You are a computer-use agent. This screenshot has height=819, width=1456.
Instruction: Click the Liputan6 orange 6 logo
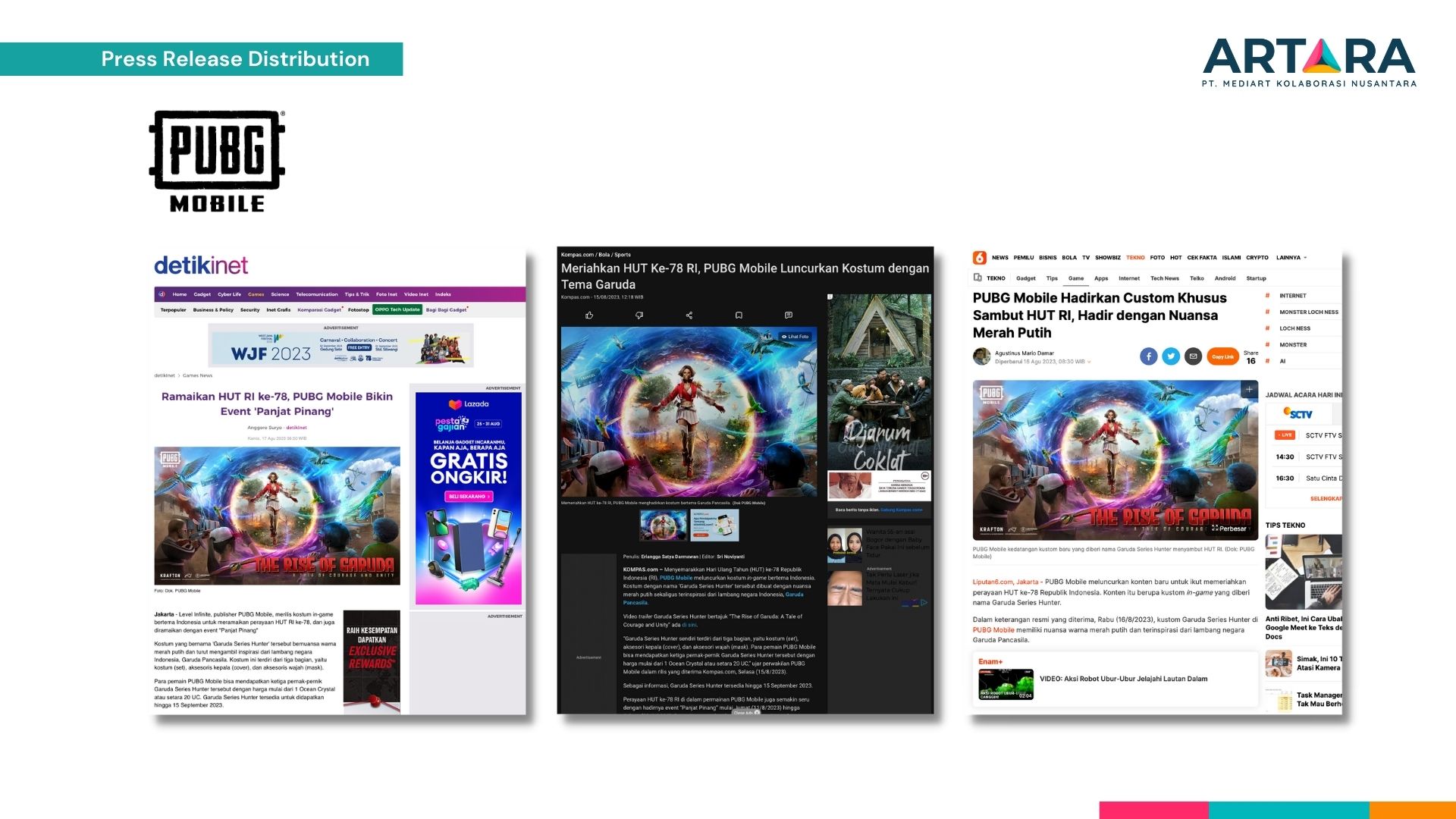point(980,258)
